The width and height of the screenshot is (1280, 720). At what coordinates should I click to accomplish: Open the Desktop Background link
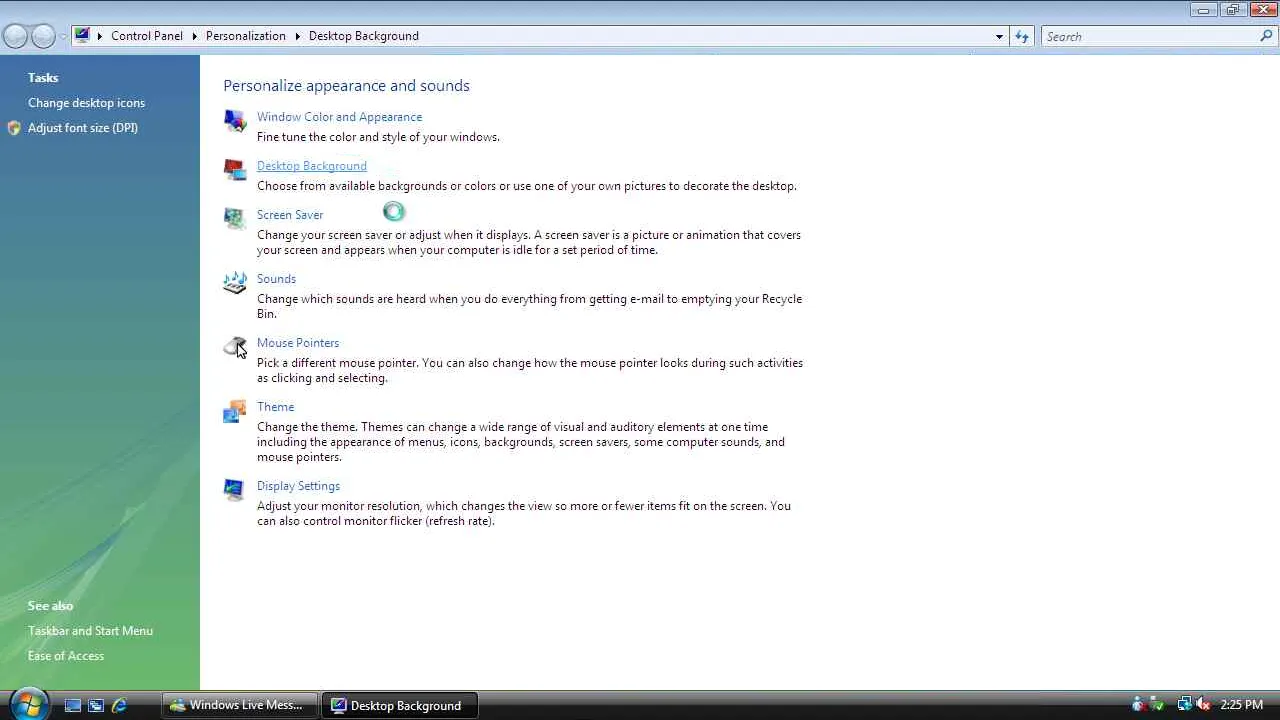coord(312,166)
